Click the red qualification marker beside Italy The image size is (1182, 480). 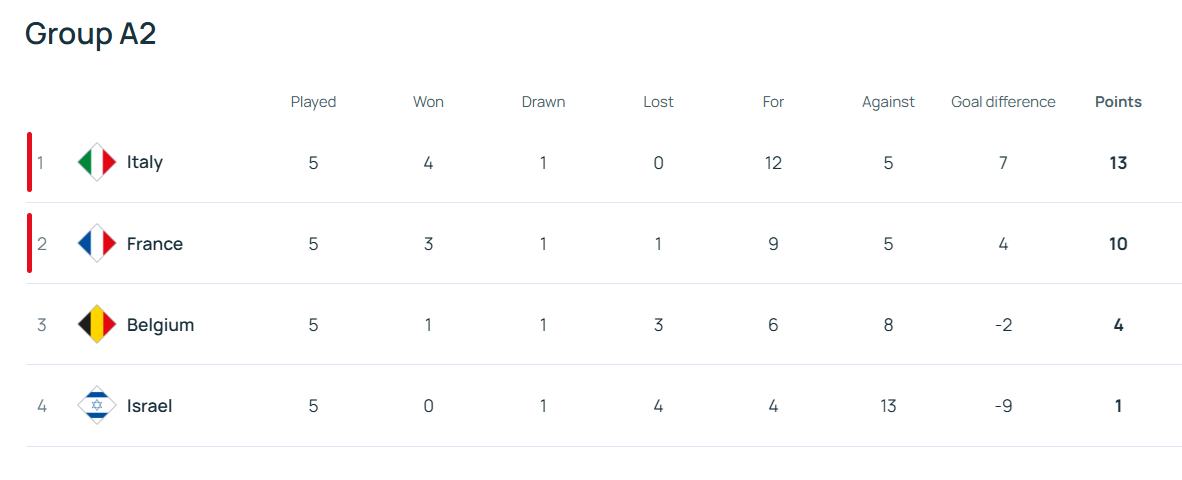[x=29, y=162]
